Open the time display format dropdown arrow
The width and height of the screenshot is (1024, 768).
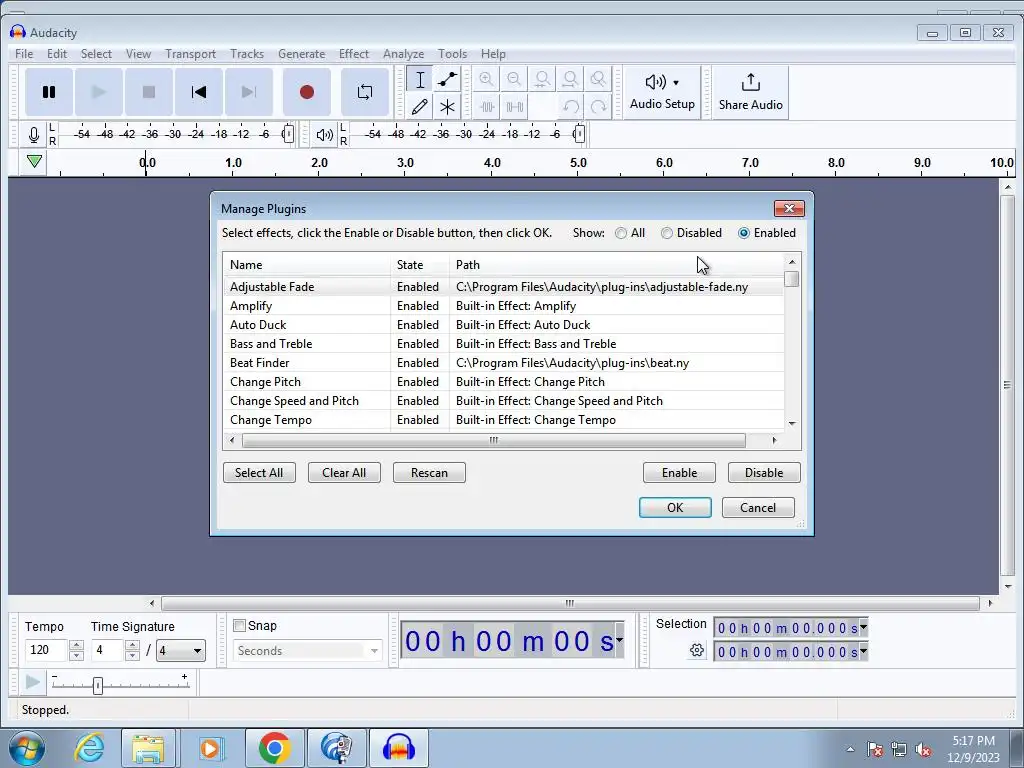(x=619, y=640)
